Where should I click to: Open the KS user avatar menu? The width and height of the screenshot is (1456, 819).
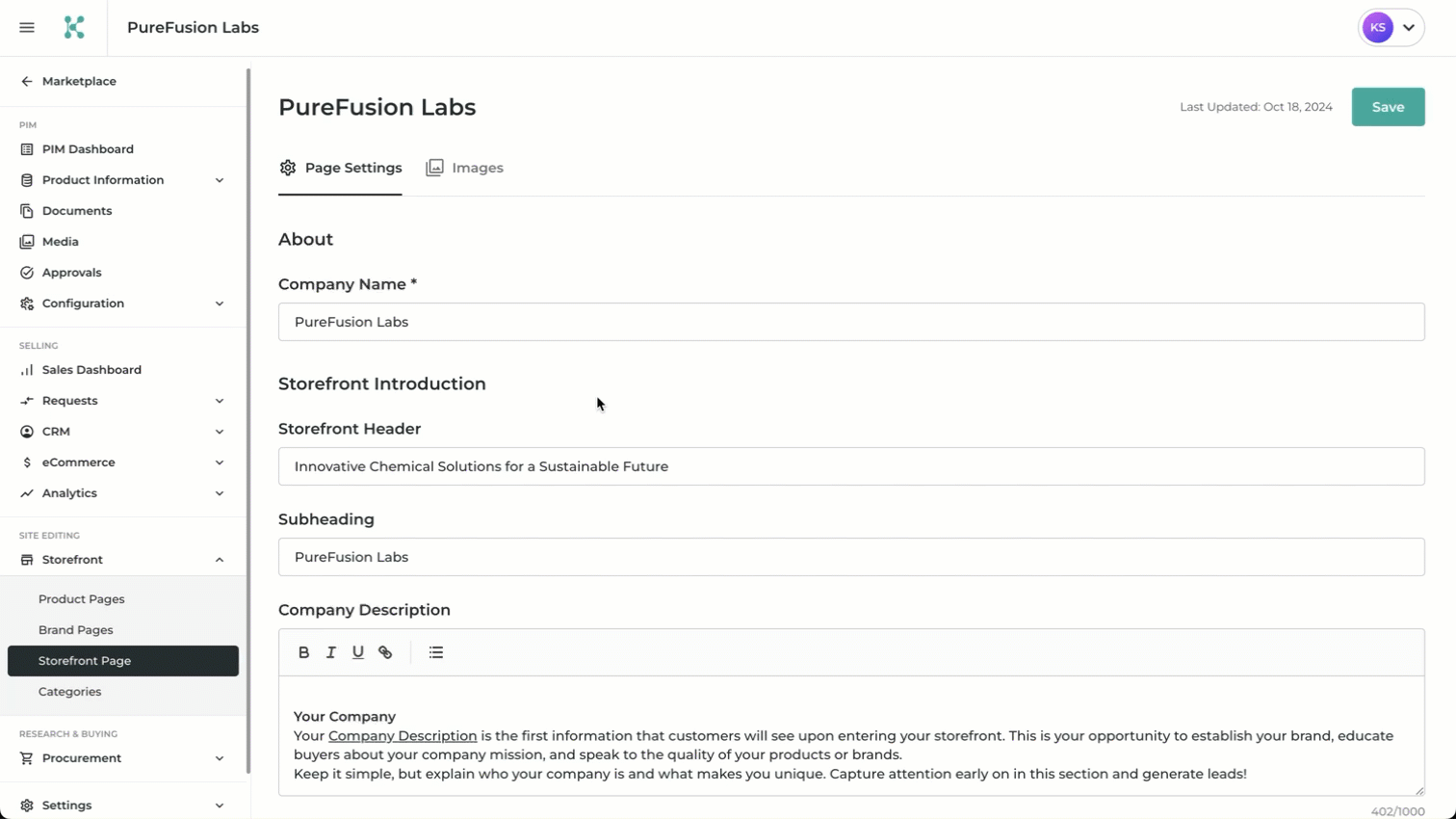[1391, 28]
